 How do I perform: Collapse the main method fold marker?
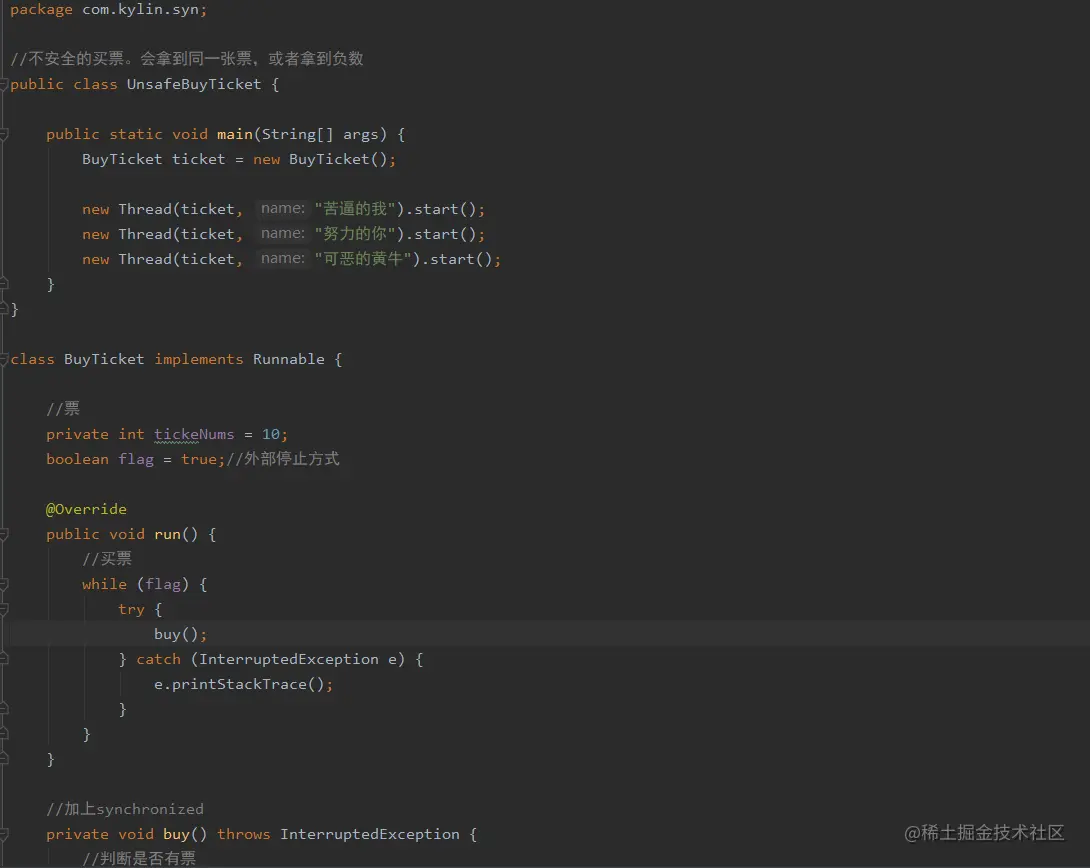tap(3, 135)
